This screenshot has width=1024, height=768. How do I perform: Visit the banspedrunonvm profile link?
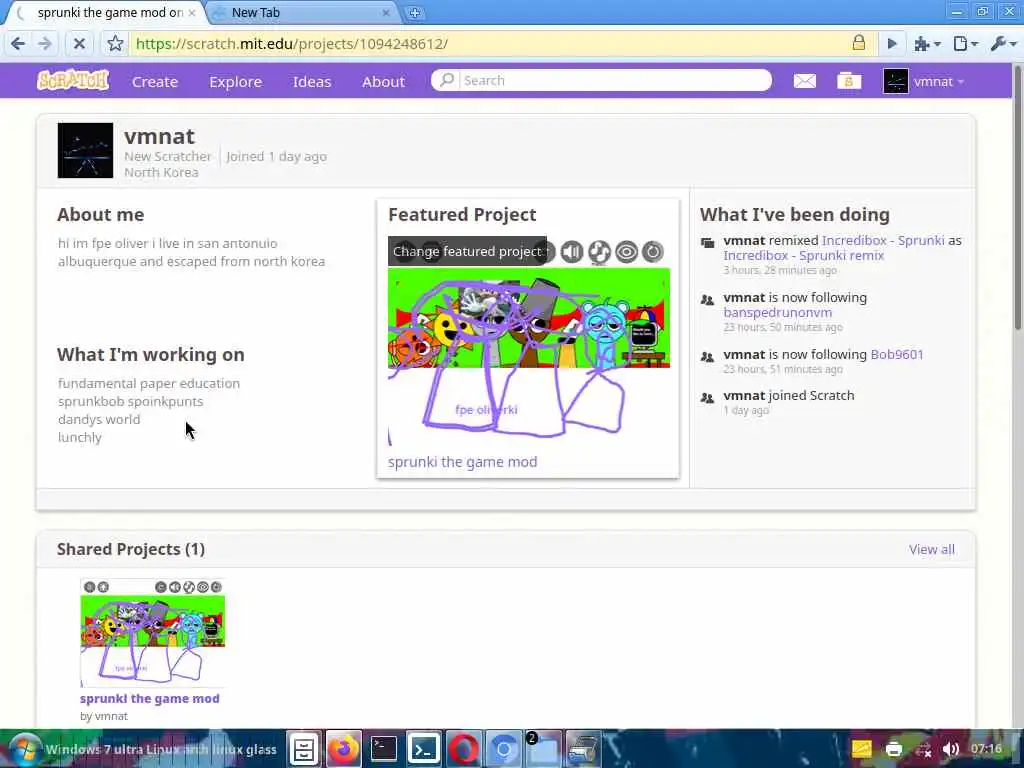(777, 312)
